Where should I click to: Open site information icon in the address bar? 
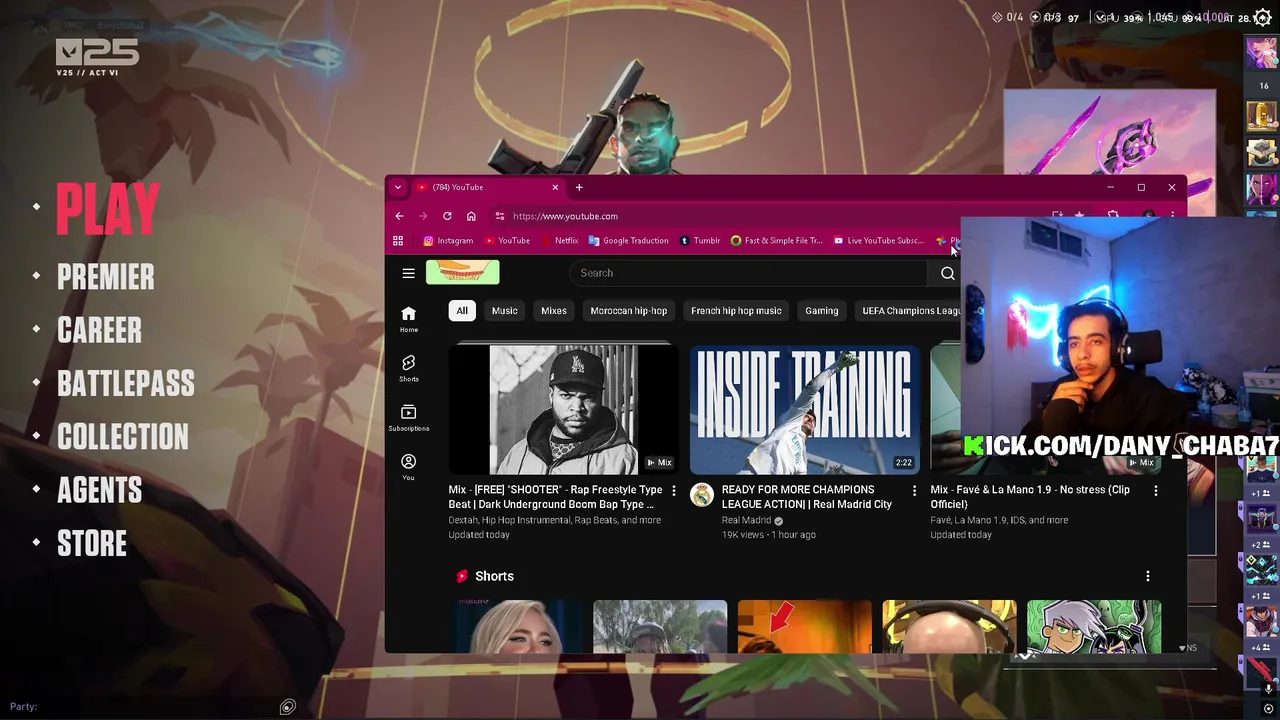[499, 216]
